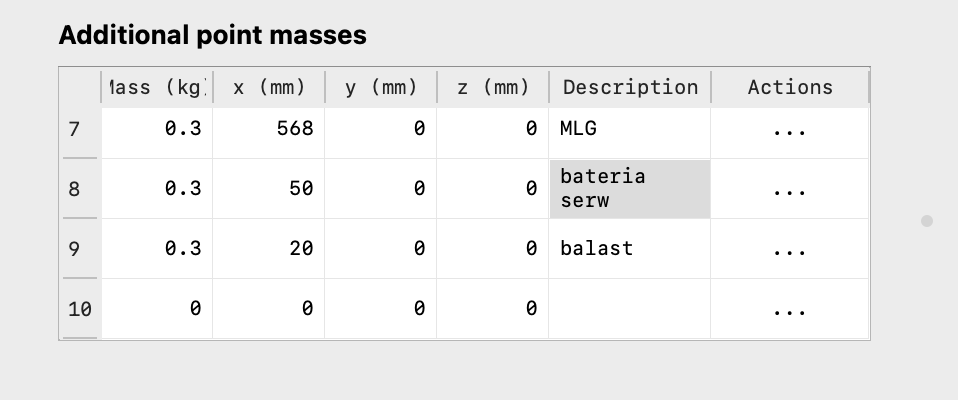Select row header number 7
958x400 pixels.
pos(80,129)
